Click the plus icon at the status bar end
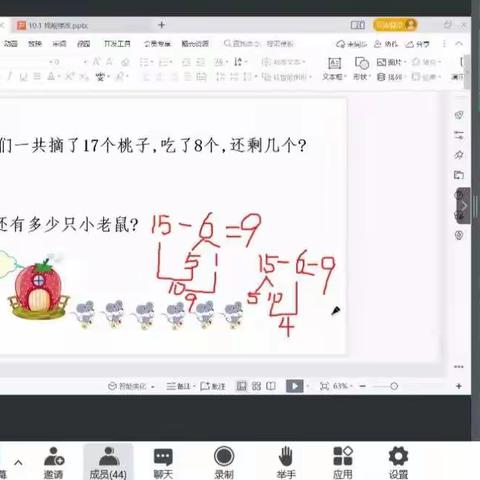This screenshot has width=480, height=480. [x=459, y=386]
